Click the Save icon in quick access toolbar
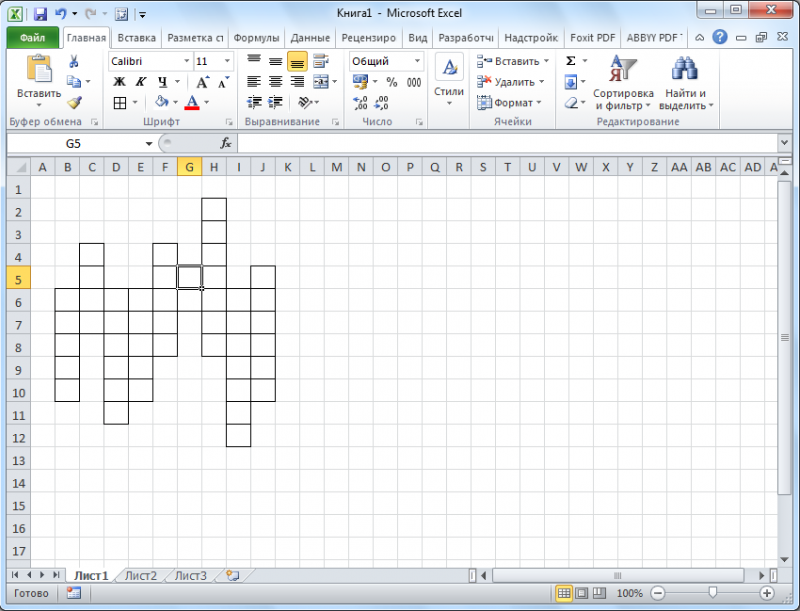Viewport: 800px width, 611px height. click(40, 14)
